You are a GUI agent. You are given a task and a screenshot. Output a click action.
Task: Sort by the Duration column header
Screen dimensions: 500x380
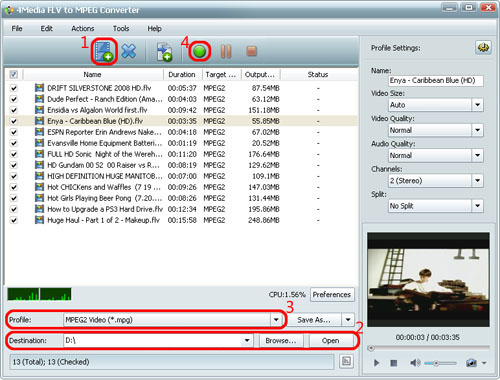pyautogui.click(x=182, y=74)
